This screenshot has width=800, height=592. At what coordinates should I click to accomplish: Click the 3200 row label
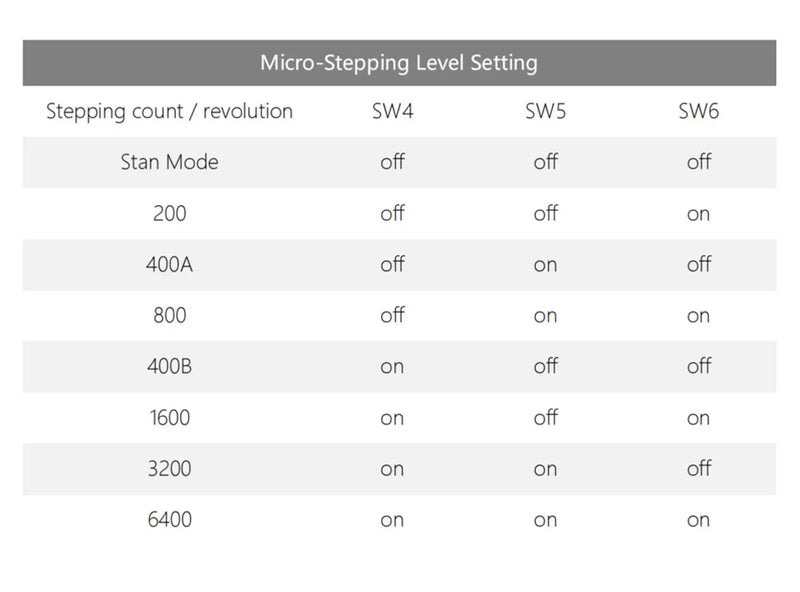[169, 469]
